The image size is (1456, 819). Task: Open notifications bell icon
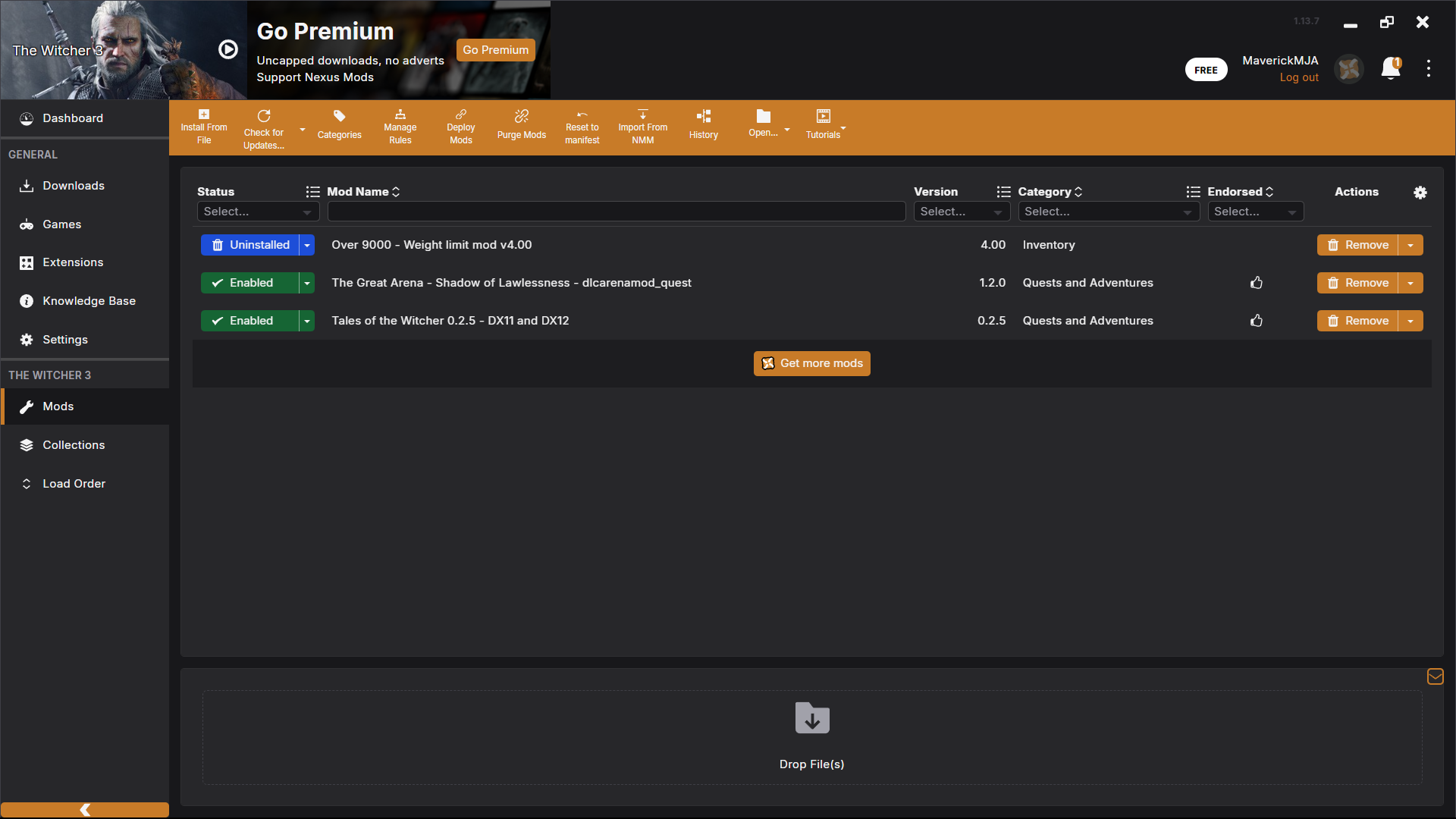1391,68
